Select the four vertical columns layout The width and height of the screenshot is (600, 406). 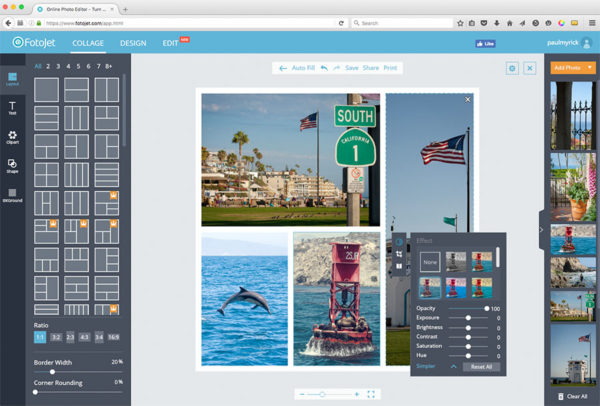76,174
